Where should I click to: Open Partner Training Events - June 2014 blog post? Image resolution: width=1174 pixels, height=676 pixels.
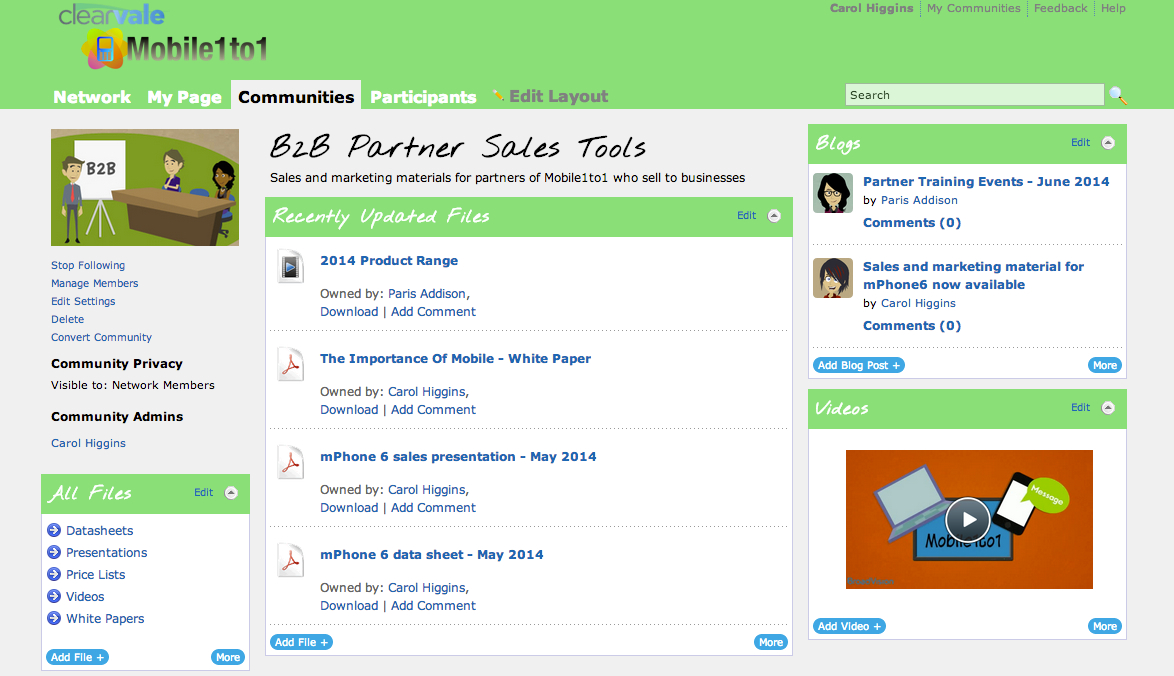coord(986,181)
